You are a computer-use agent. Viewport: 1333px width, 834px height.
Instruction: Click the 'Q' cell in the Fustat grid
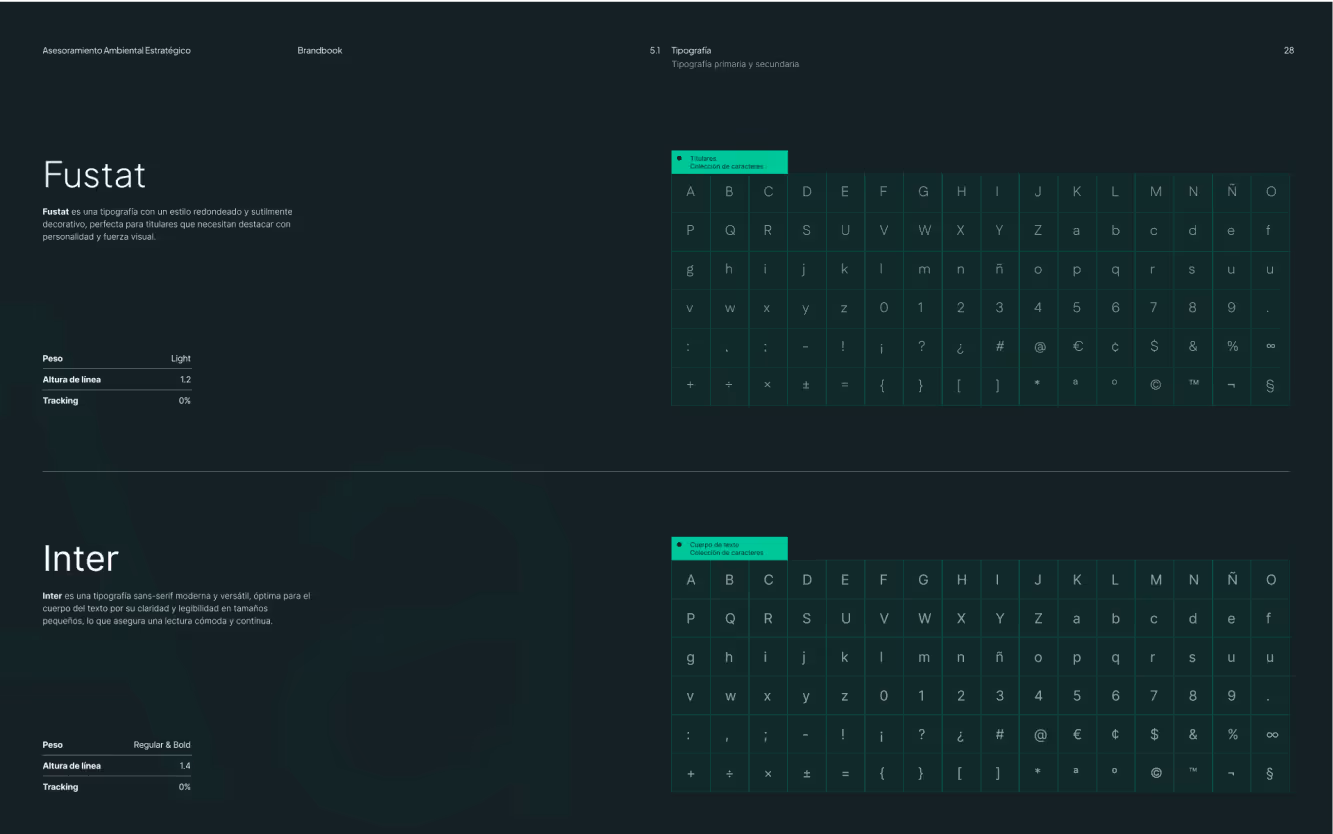[x=729, y=230]
